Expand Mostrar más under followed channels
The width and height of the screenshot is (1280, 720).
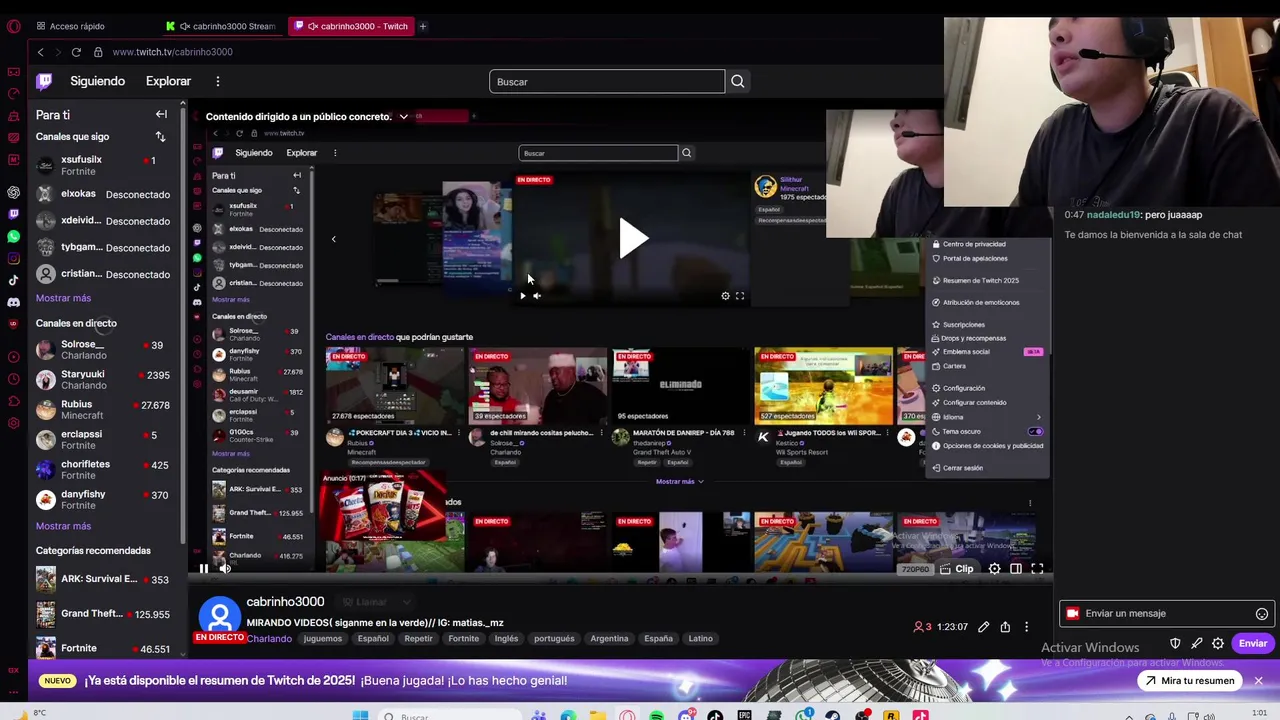(63, 298)
